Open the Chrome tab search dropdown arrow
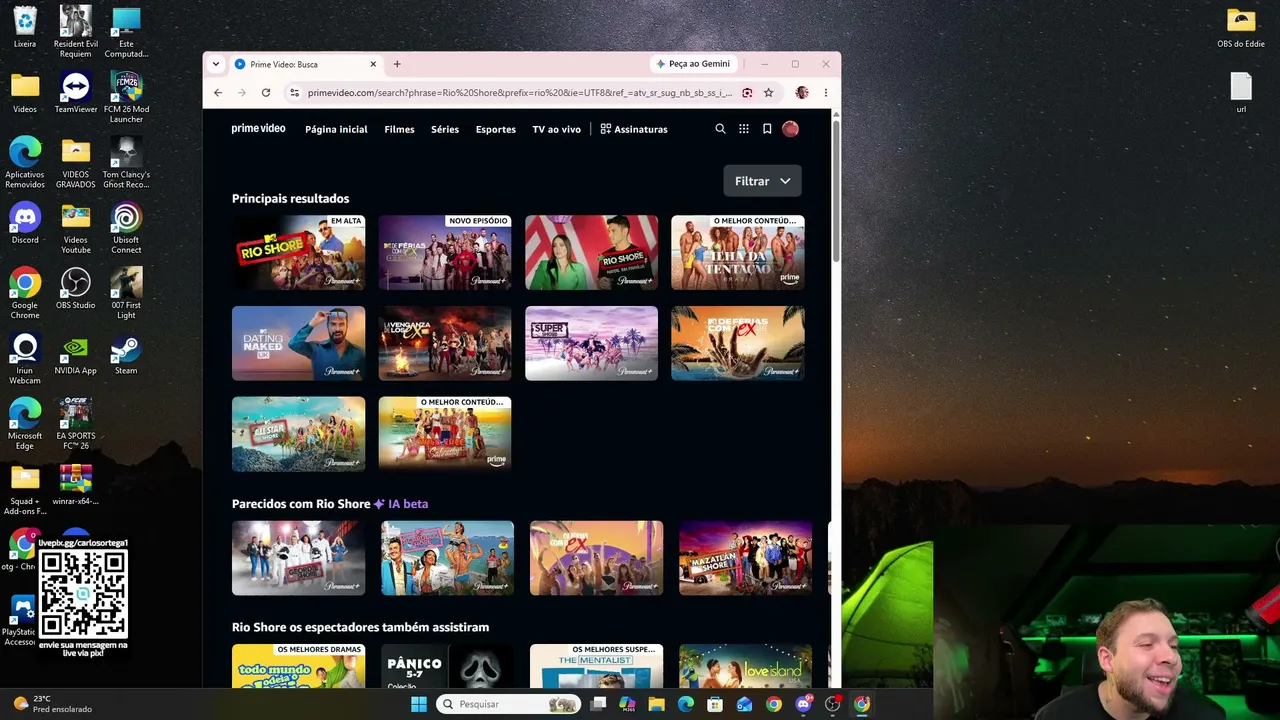This screenshot has height=720, width=1280. [215, 64]
